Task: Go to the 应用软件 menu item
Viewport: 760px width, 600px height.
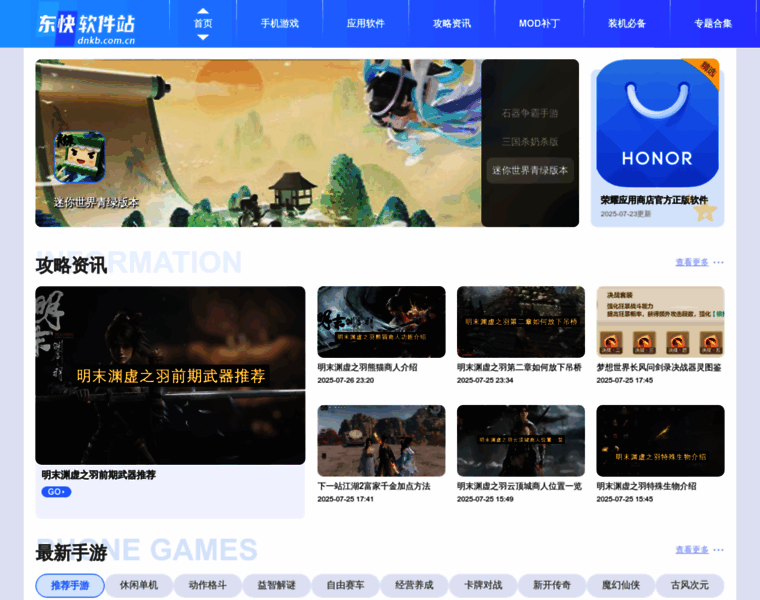Action: coord(365,23)
